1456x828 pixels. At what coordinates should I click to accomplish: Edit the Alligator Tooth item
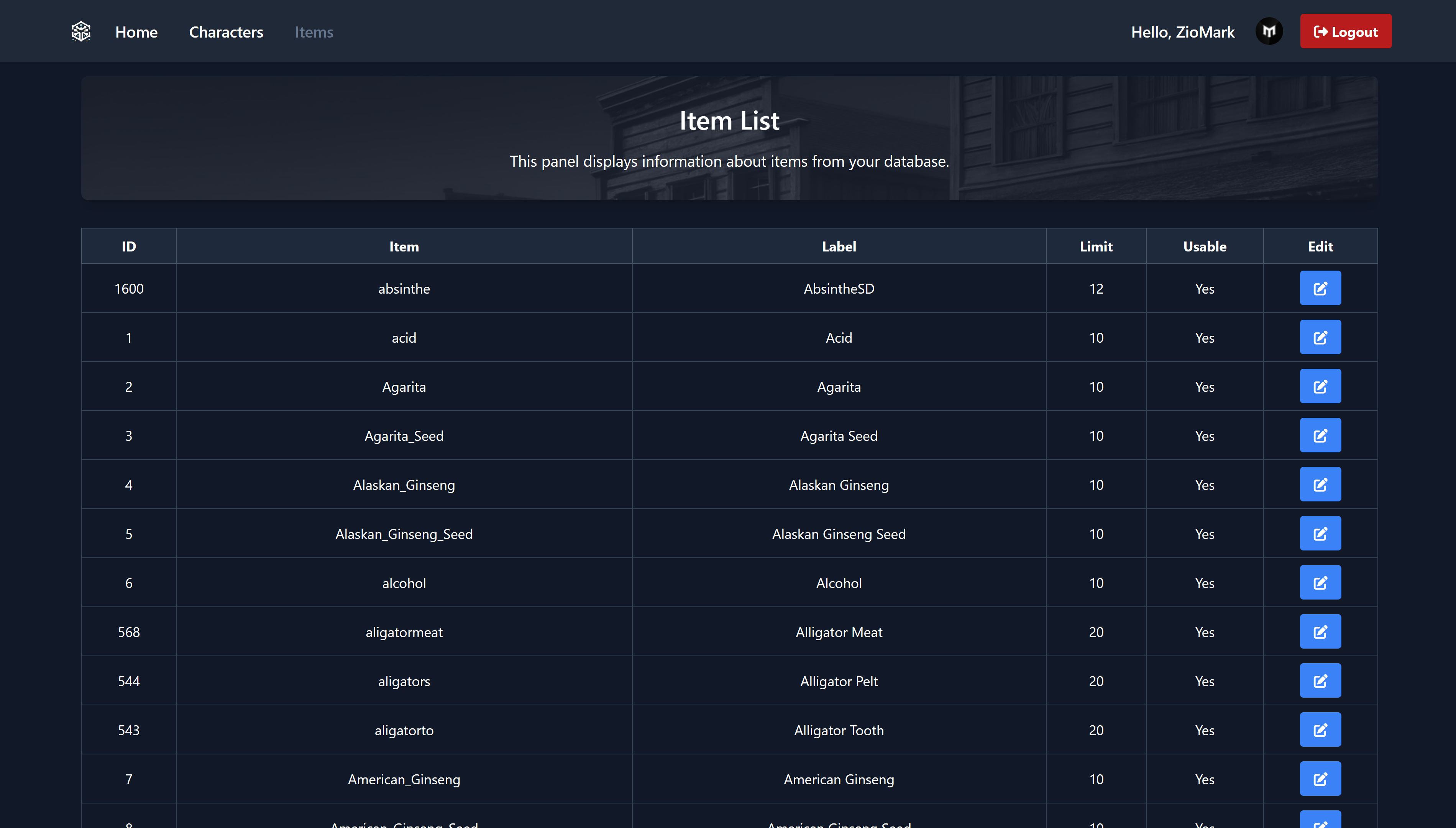pyautogui.click(x=1320, y=729)
